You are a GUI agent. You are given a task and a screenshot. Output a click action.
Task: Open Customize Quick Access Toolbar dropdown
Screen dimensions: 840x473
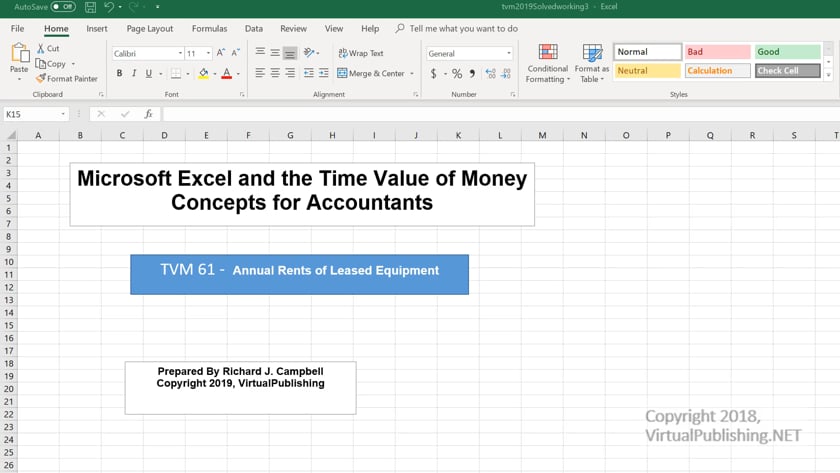[x=158, y=7]
